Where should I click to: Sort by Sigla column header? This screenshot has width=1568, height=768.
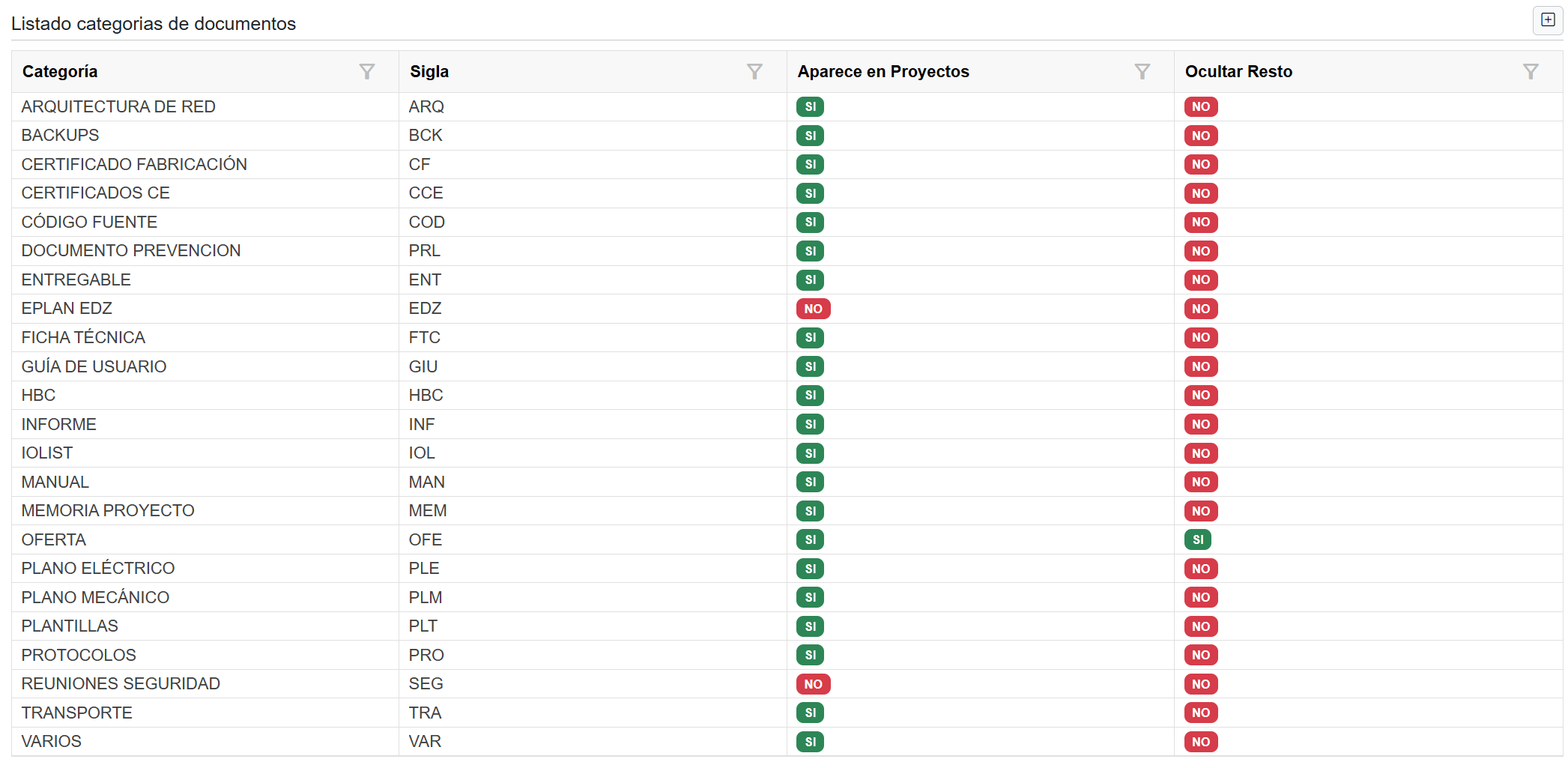tap(429, 72)
